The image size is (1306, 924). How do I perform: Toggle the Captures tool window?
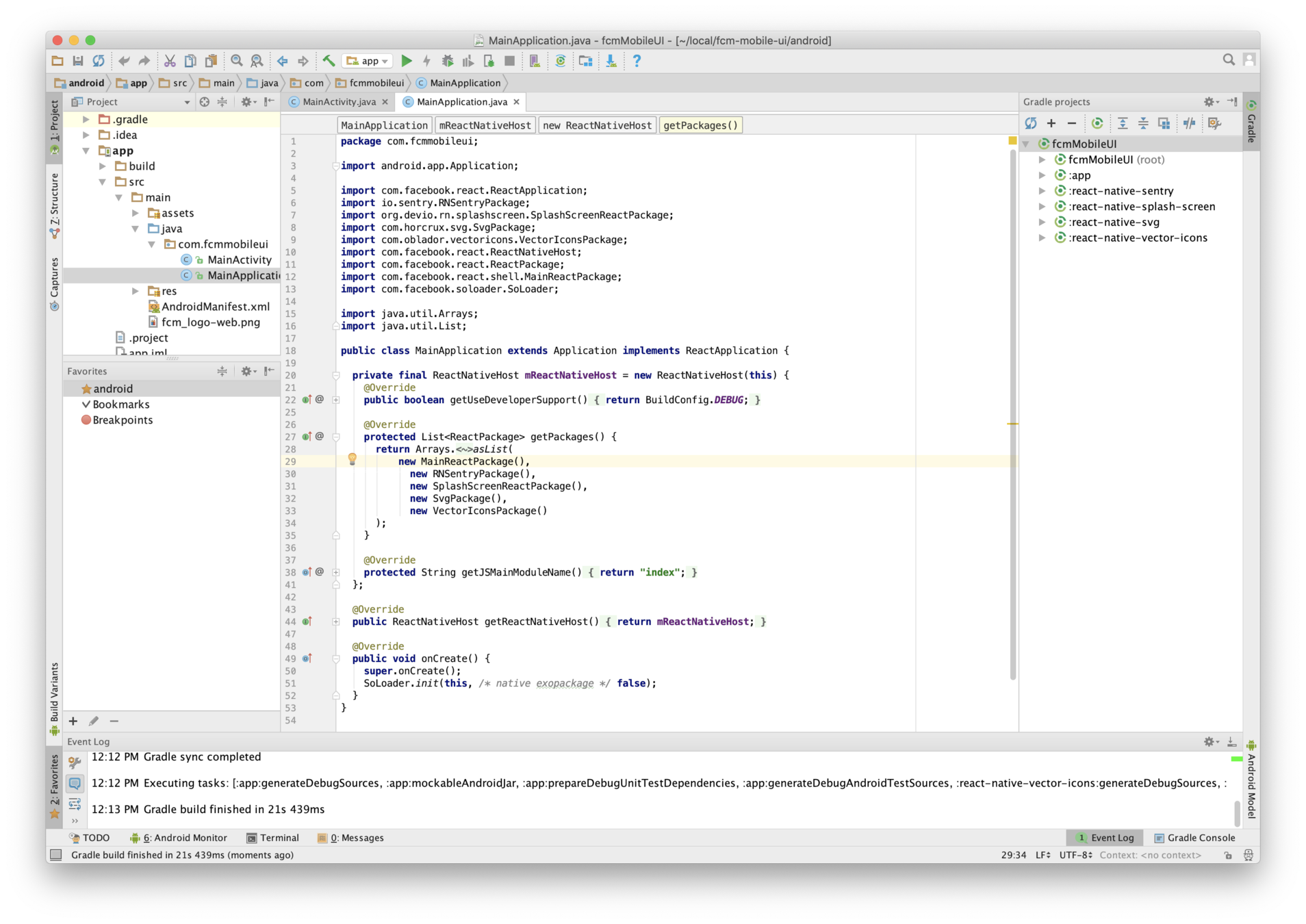pyautogui.click(x=55, y=284)
